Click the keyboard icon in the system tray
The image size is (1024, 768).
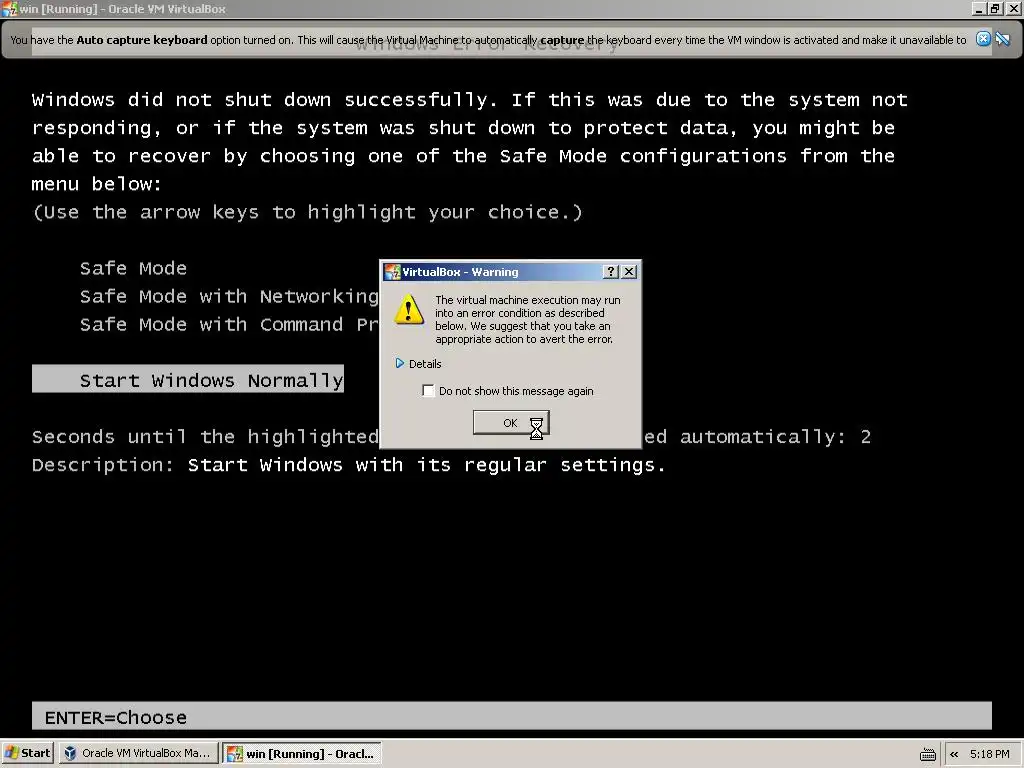click(x=927, y=754)
